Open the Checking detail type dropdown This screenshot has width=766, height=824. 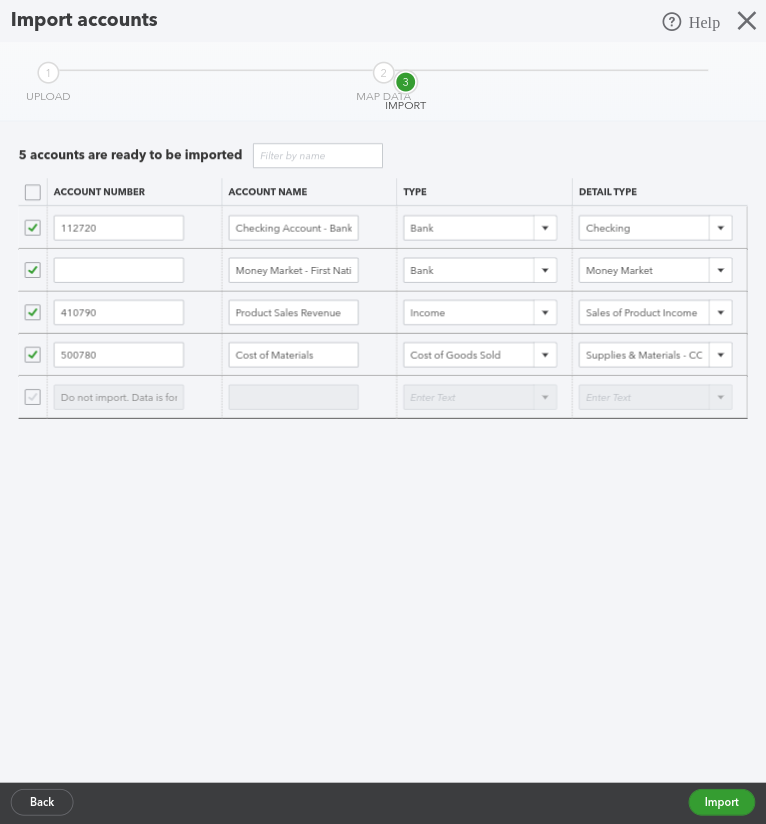tap(721, 228)
